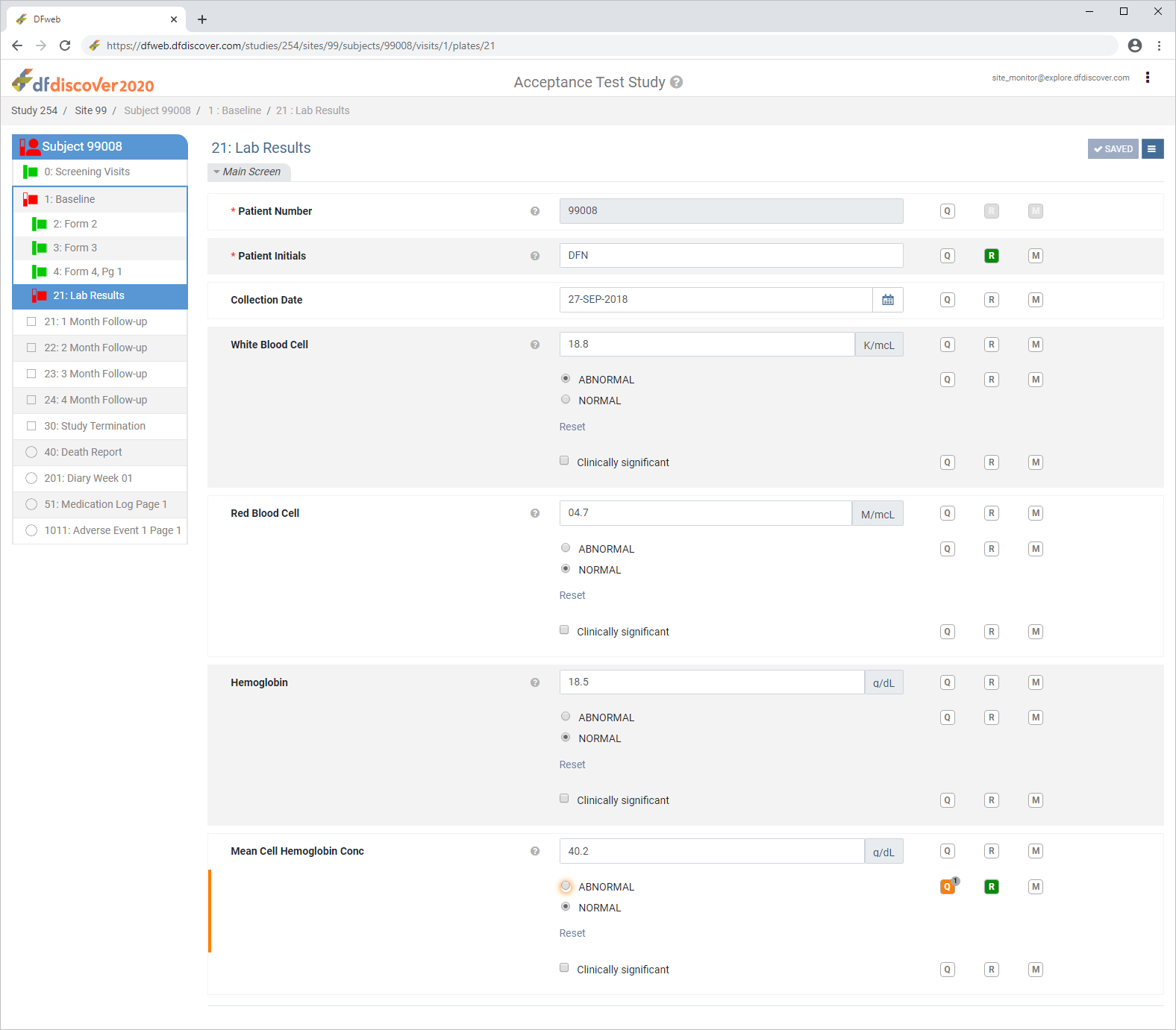1176x1030 pixels.
Task: Open the blue form options menu icon
Action: pos(1152,149)
